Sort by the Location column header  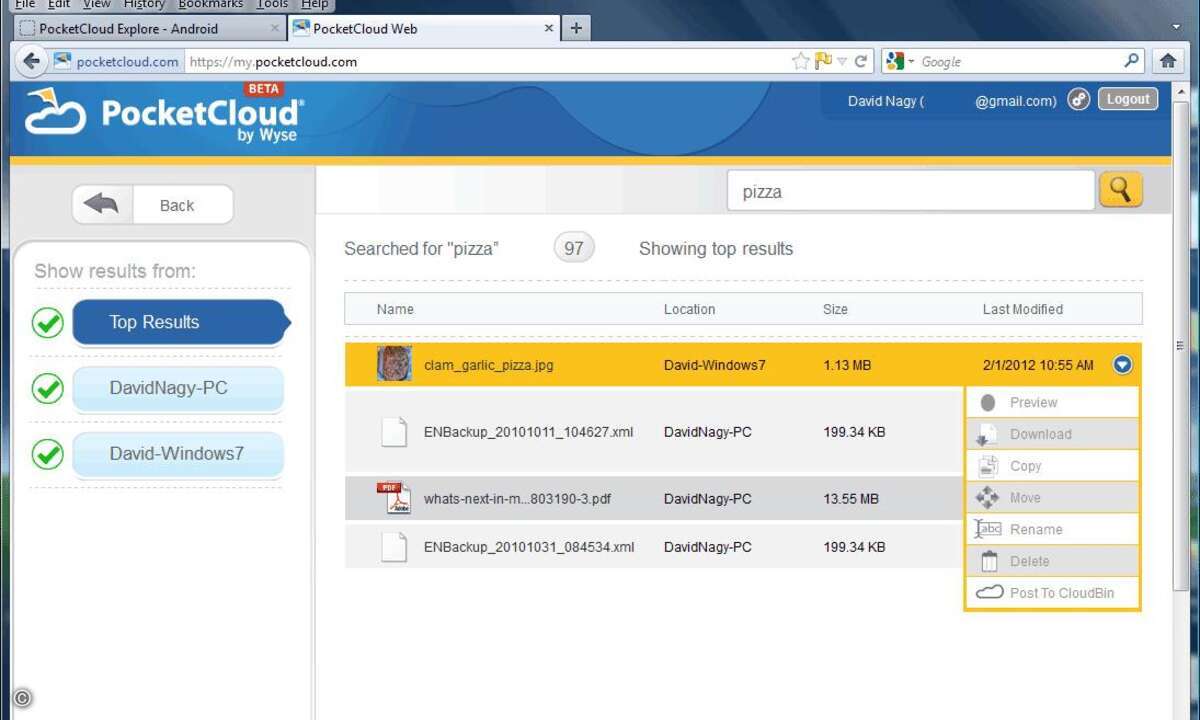pos(690,309)
